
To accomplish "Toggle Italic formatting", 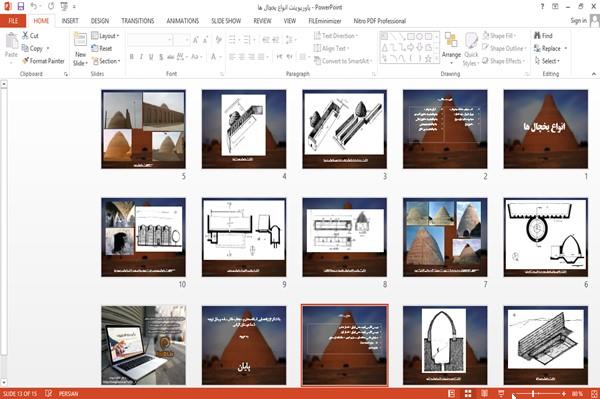I will point(141,57).
